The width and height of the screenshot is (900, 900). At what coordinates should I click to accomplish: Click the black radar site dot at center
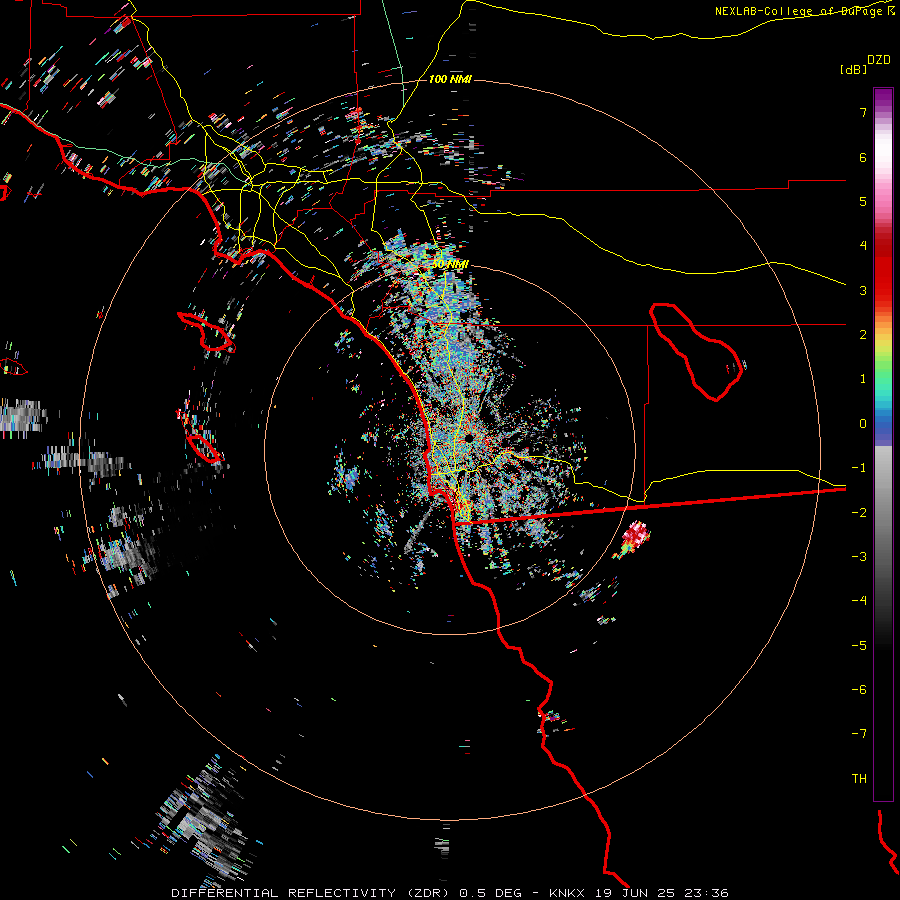coord(469,438)
